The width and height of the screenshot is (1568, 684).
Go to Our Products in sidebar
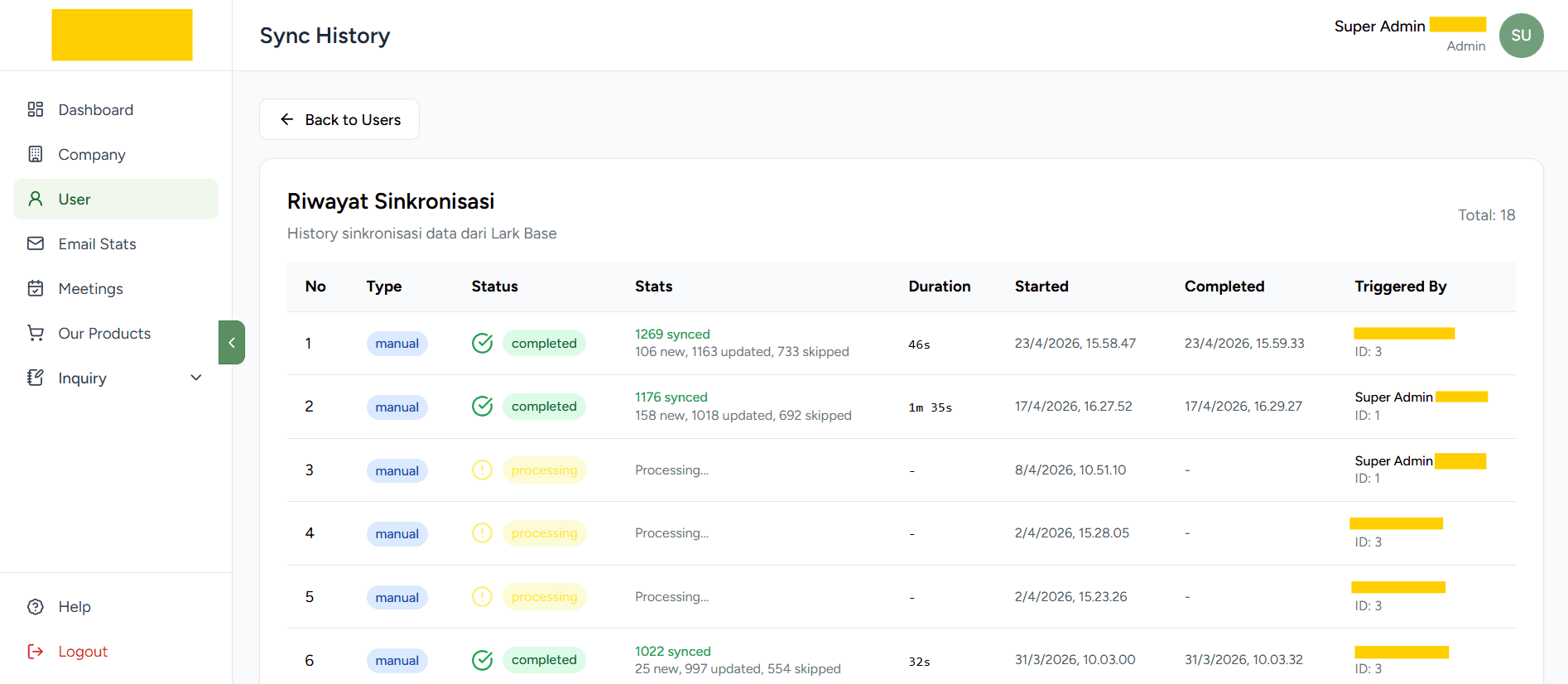pyautogui.click(x=104, y=333)
